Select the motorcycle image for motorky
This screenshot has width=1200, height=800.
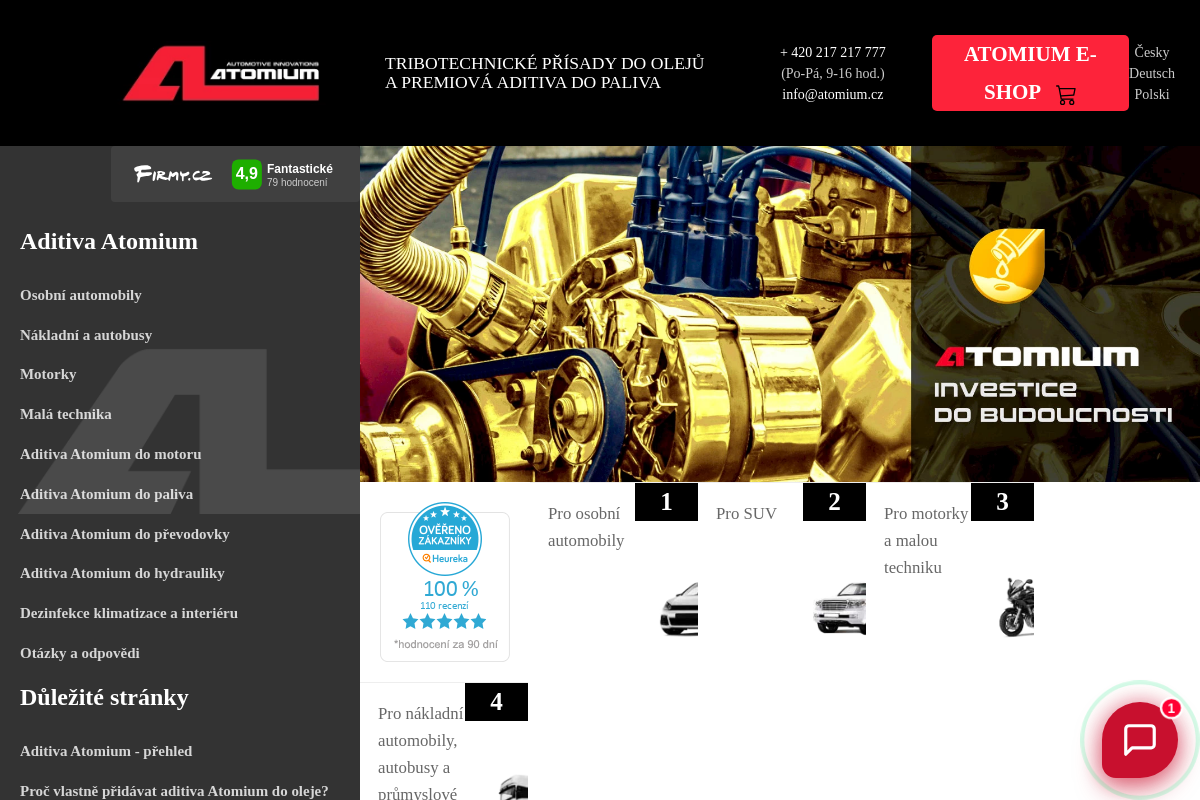point(1016,607)
